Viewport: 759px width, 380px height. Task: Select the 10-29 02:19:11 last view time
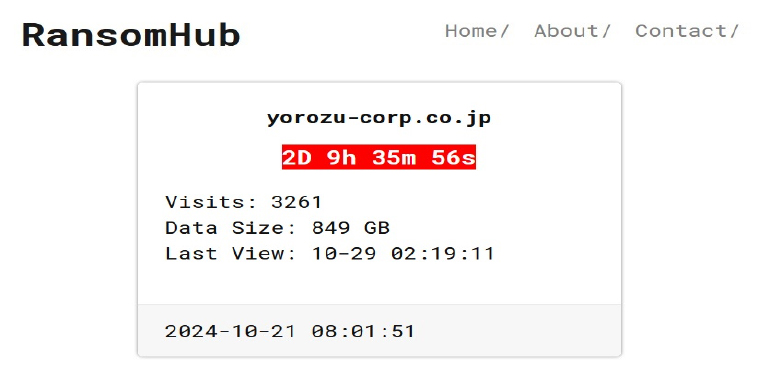pos(403,253)
